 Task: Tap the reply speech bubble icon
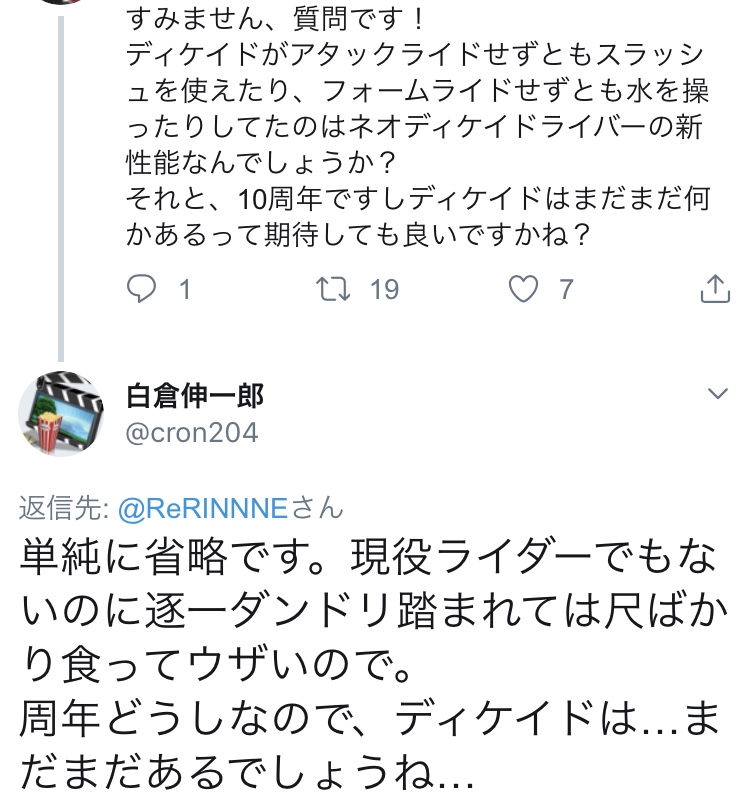tap(143, 289)
